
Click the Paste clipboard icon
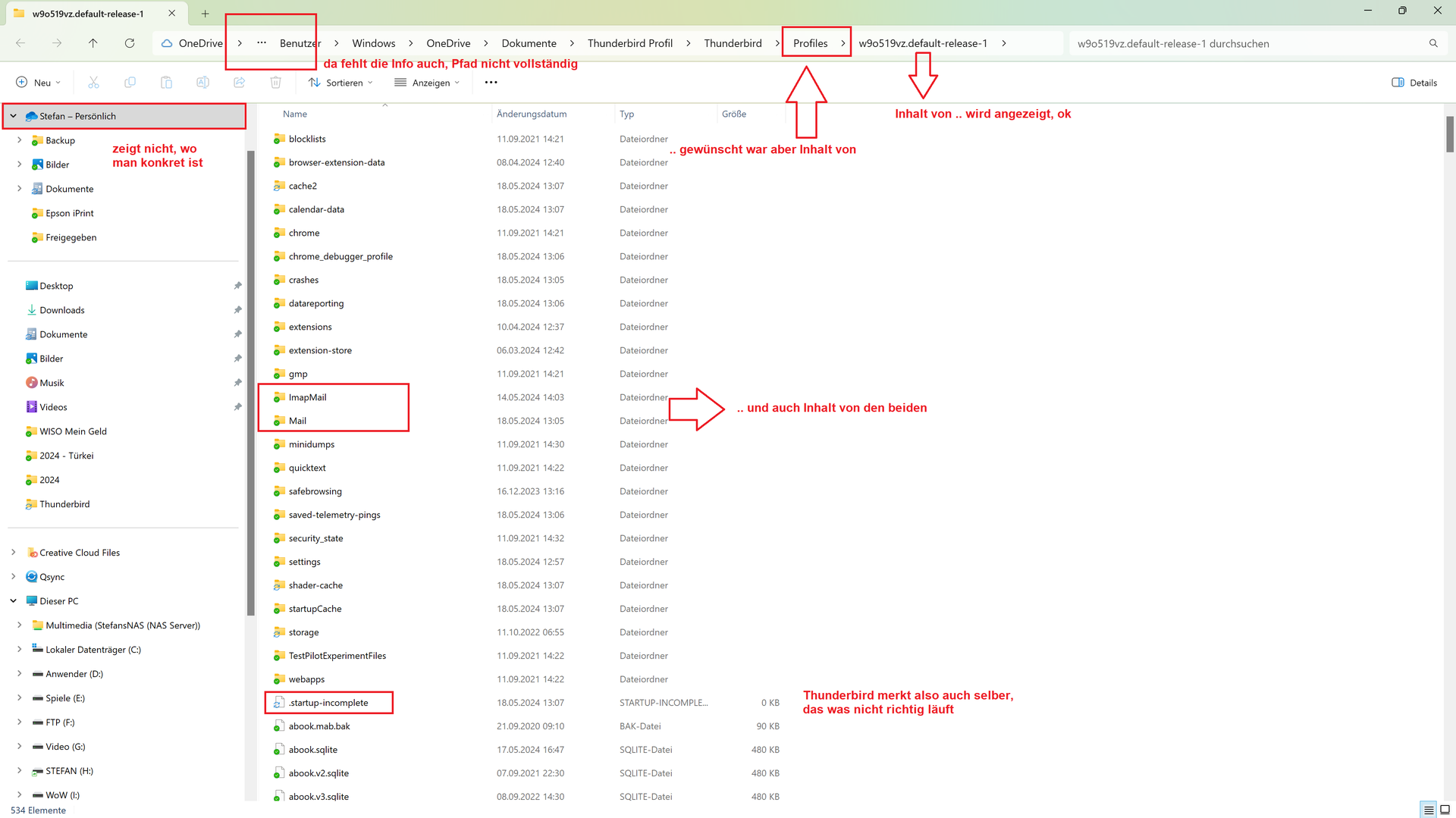pos(166,83)
